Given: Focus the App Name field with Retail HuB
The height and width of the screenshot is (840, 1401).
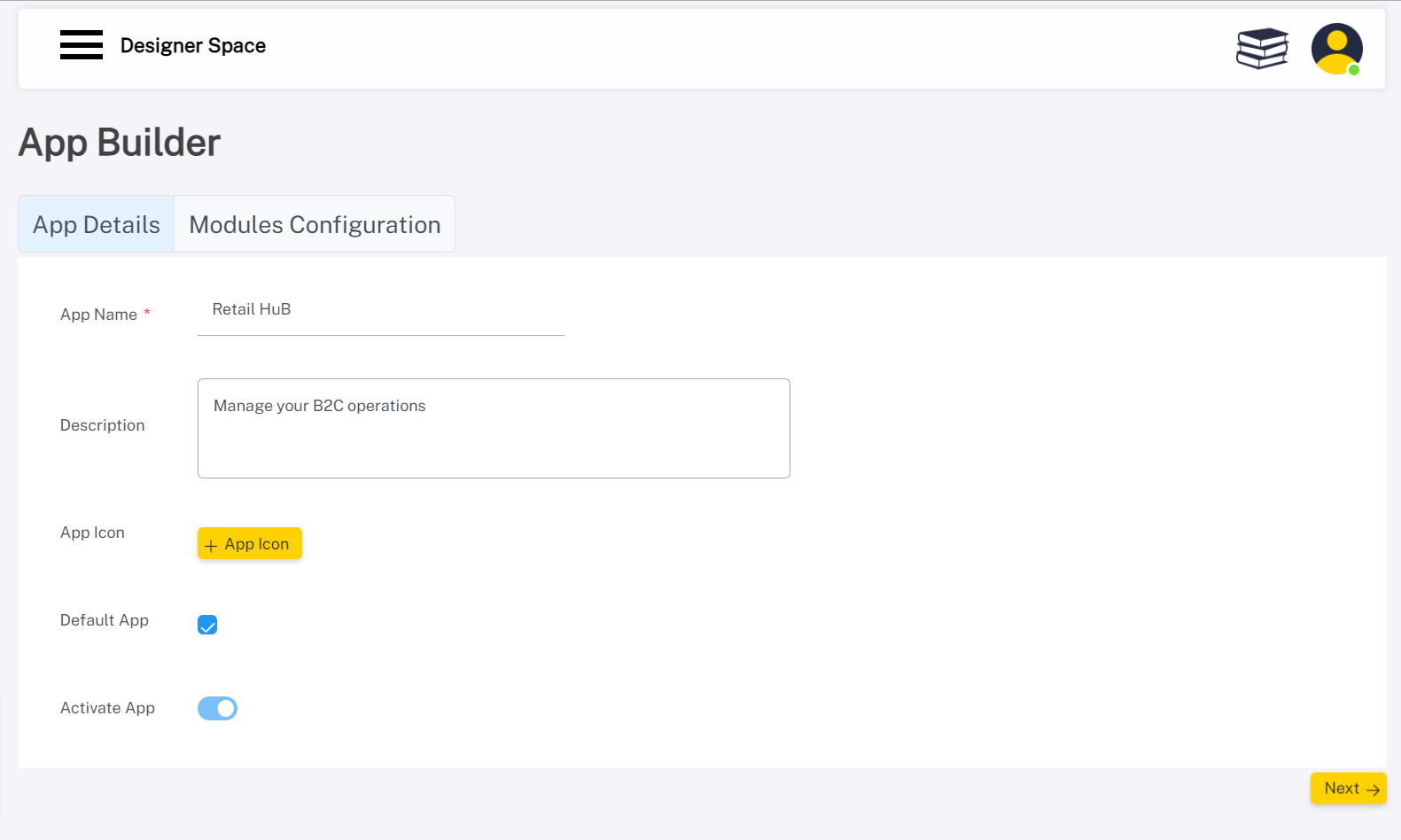Looking at the screenshot, I should (380, 310).
